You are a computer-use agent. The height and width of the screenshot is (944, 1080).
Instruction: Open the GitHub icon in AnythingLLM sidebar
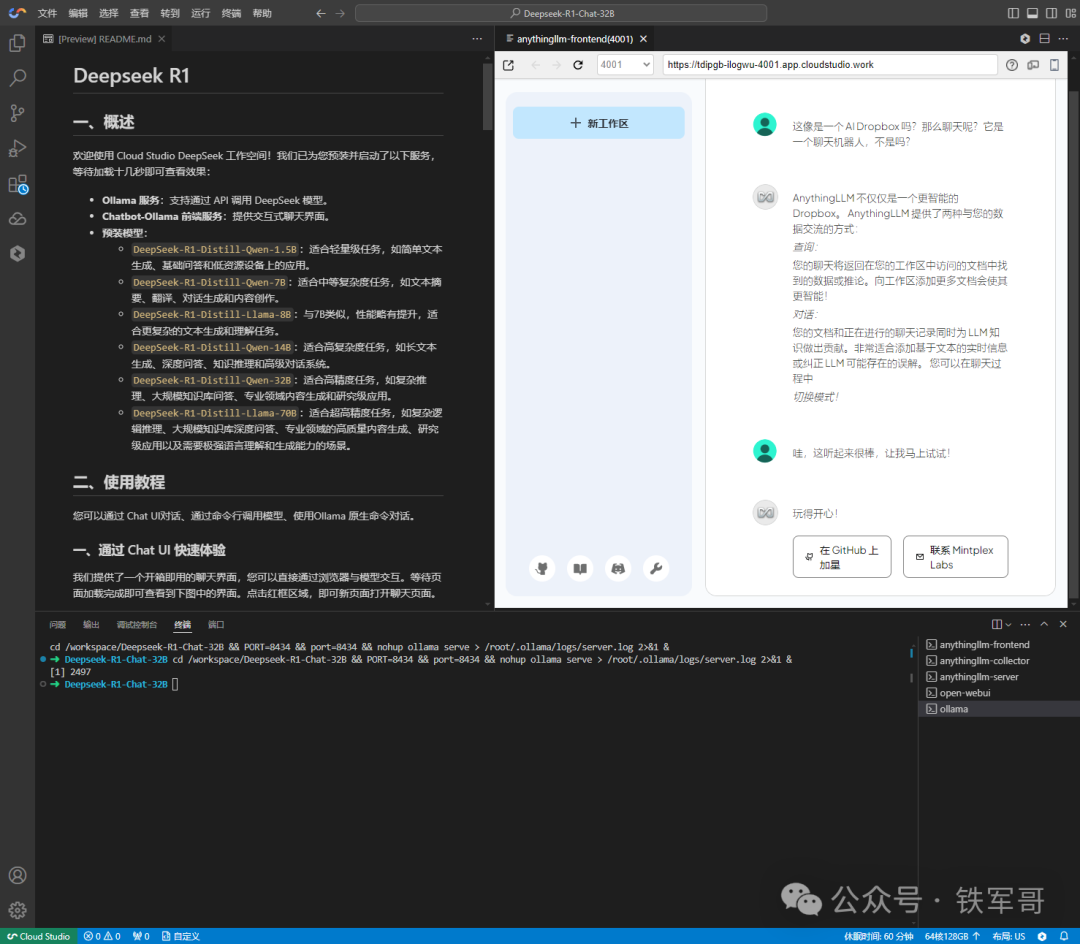(x=542, y=569)
